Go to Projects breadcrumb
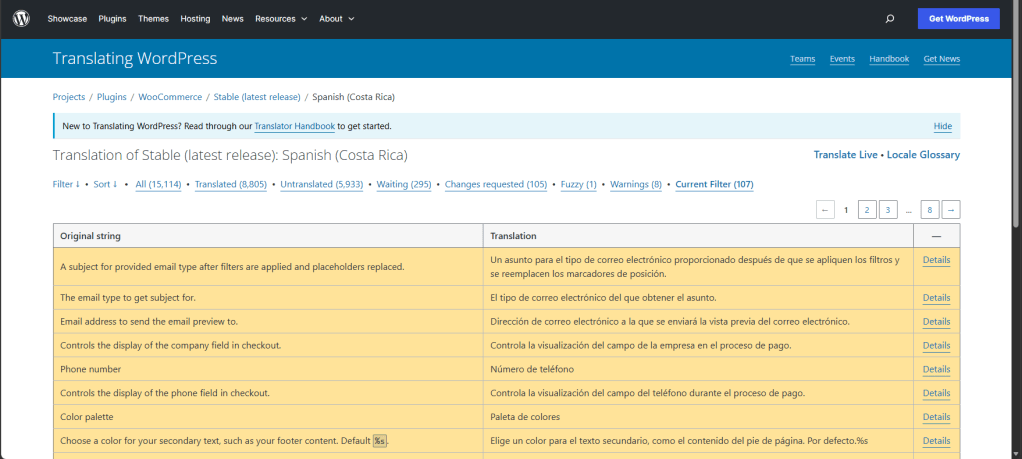This screenshot has width=1022, height=459. tap(69, 97)
